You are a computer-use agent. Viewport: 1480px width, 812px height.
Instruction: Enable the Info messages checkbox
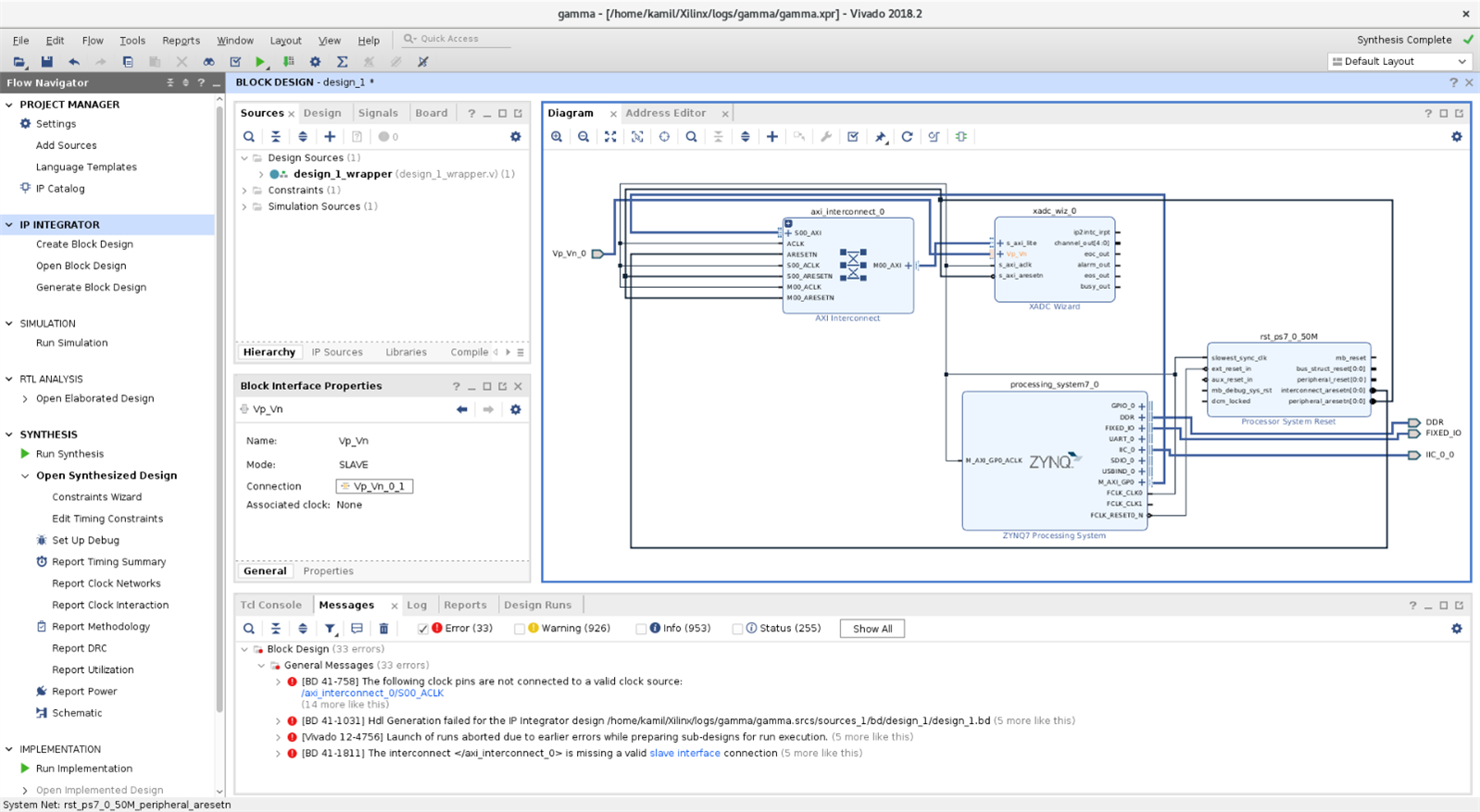tap(641, 629)
